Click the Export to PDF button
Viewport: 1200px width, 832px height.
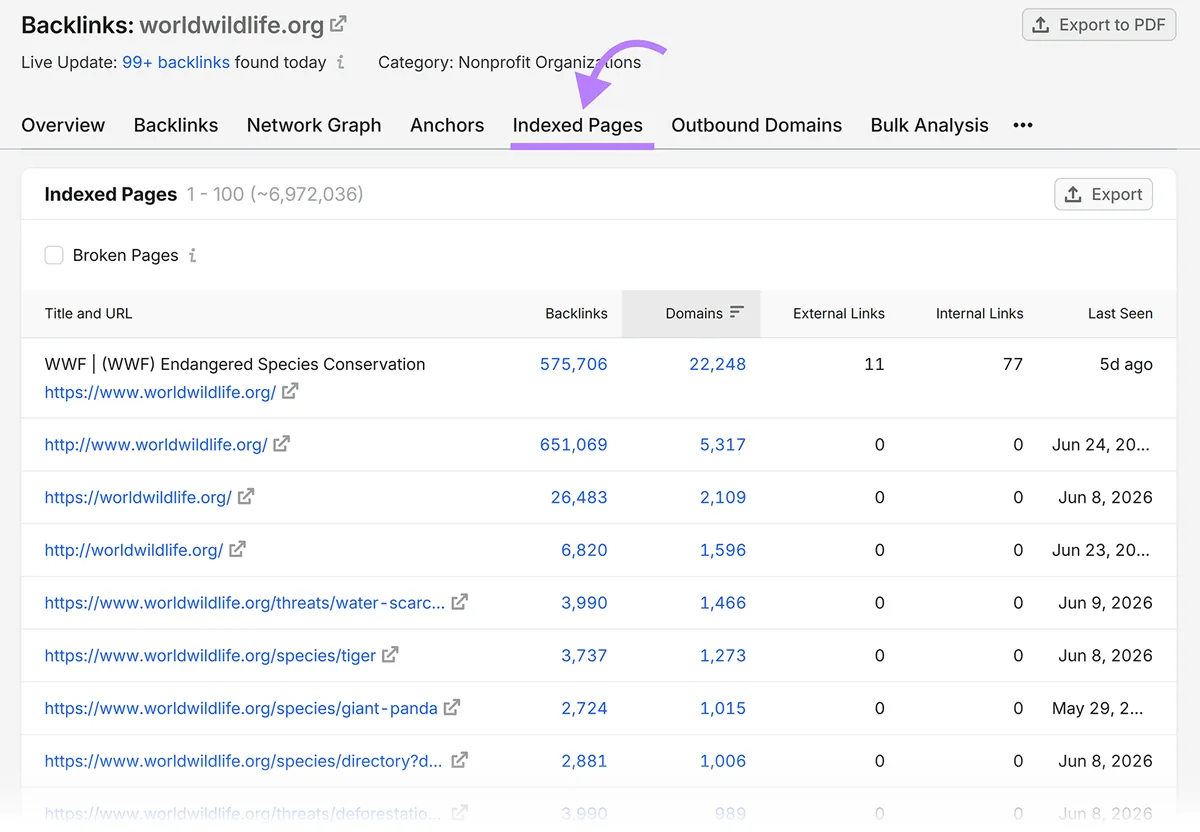click(x=1099, y=25)
